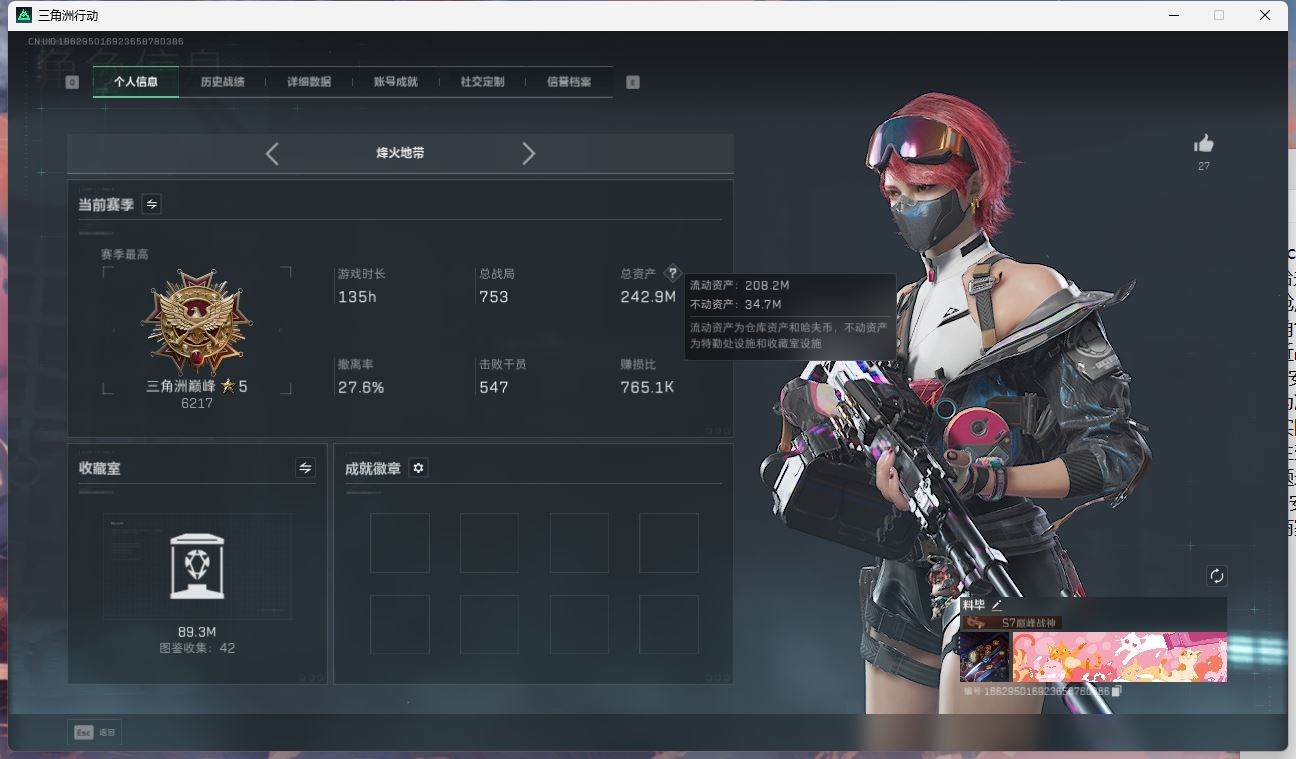Open the 详细数据 tab
Image resolution: width=1296 pixels, height=759 pixels.
coord(309,82)
